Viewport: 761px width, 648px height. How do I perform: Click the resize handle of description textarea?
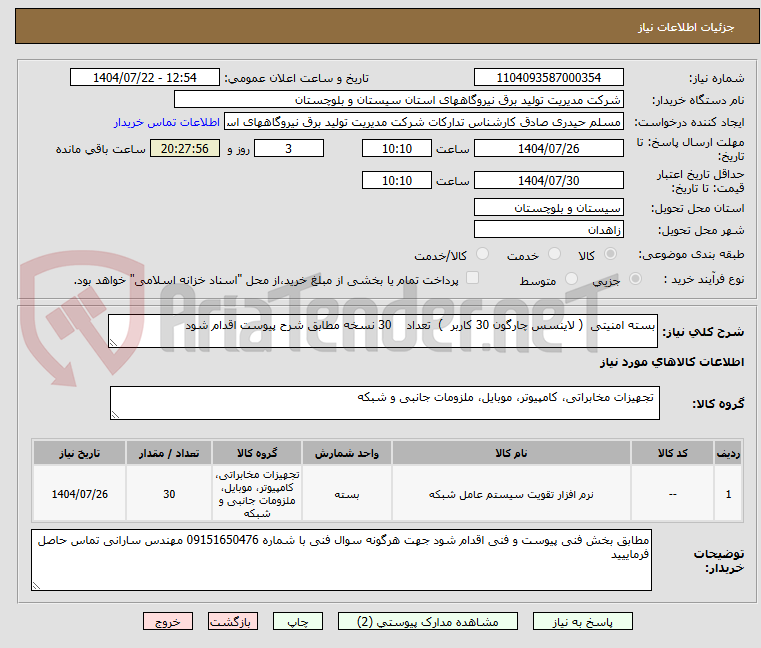[113, 343]
